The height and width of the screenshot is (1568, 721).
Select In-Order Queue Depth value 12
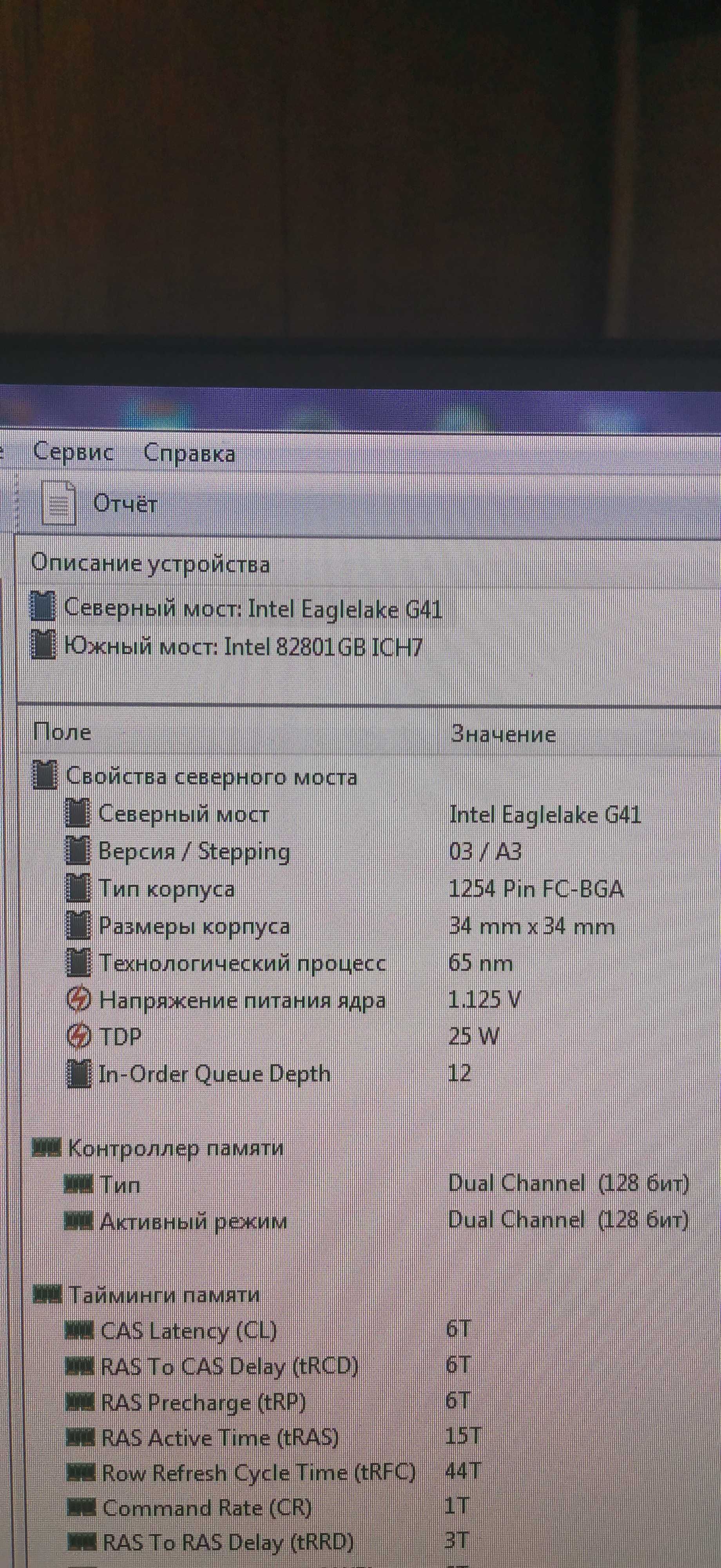pyautogui.click(x=459, y=1073)
